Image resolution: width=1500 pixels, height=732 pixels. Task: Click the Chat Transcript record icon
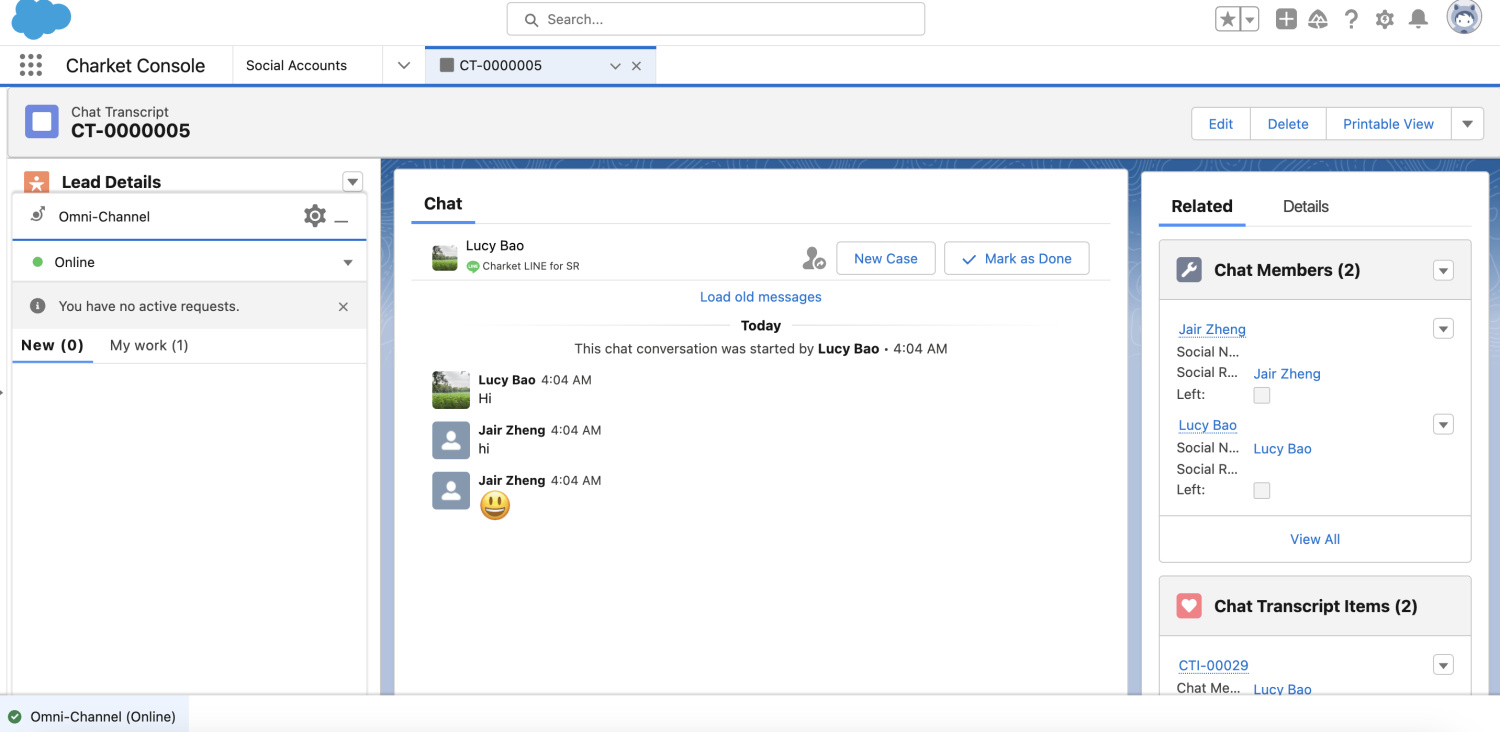tap(42, 122)
